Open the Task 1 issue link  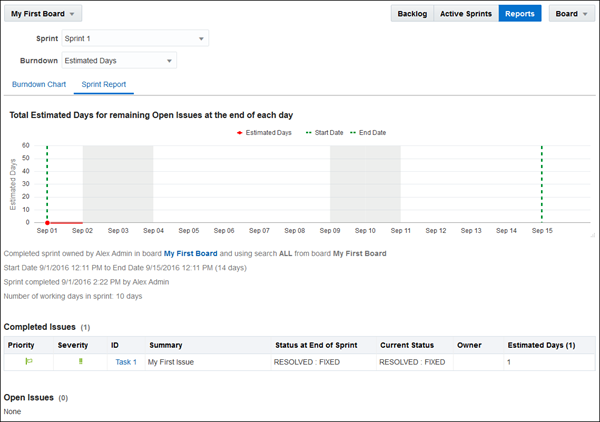click(125, 362)
